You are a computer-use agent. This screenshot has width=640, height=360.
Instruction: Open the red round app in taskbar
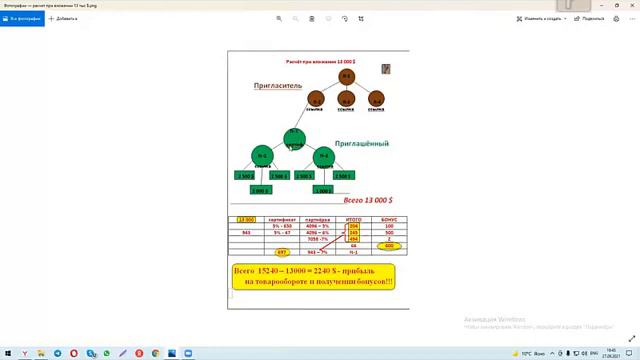tap(139, 353)
